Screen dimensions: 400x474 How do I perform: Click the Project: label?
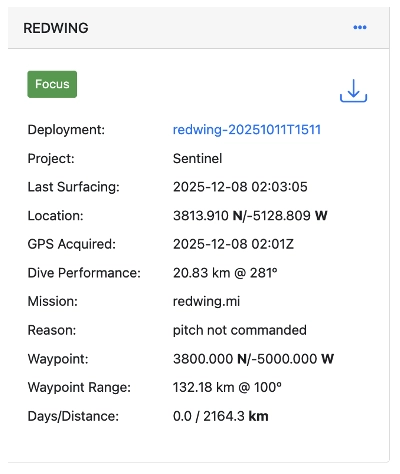click(51, 159)
